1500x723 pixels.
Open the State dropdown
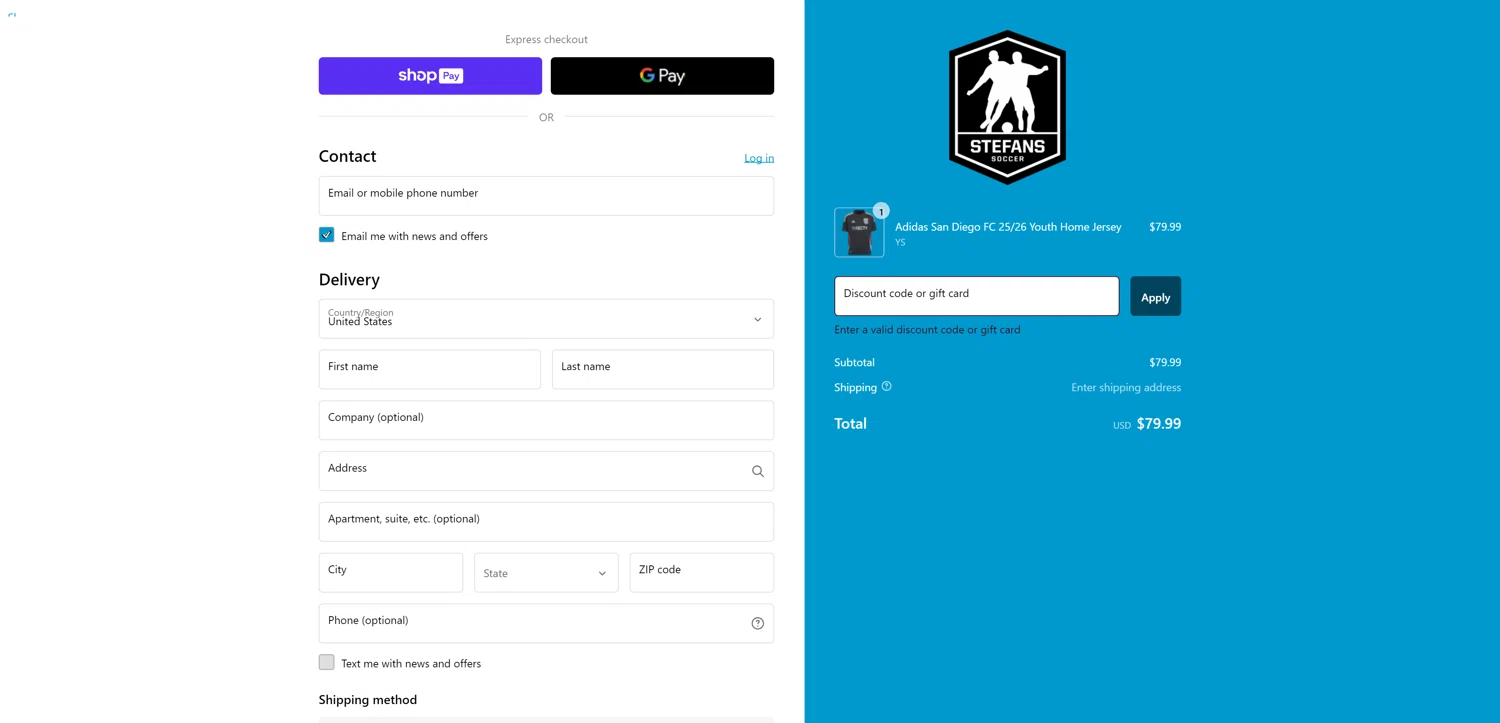click(546, 573)
